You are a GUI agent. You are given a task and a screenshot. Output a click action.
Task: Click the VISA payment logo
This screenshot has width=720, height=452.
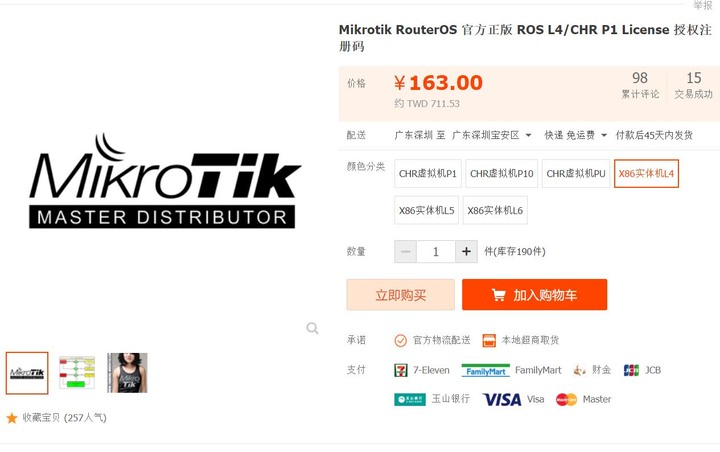coord(502,399)
